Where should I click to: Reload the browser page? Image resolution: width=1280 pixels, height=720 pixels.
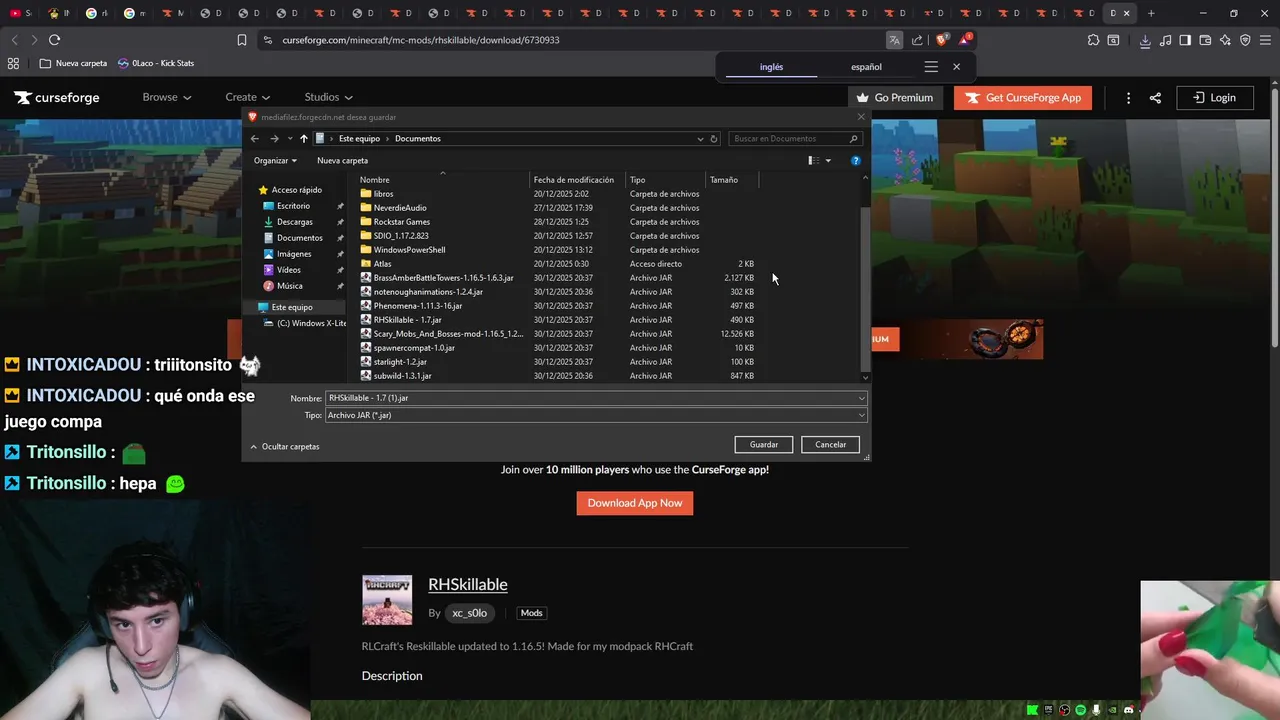coord(54,40)
